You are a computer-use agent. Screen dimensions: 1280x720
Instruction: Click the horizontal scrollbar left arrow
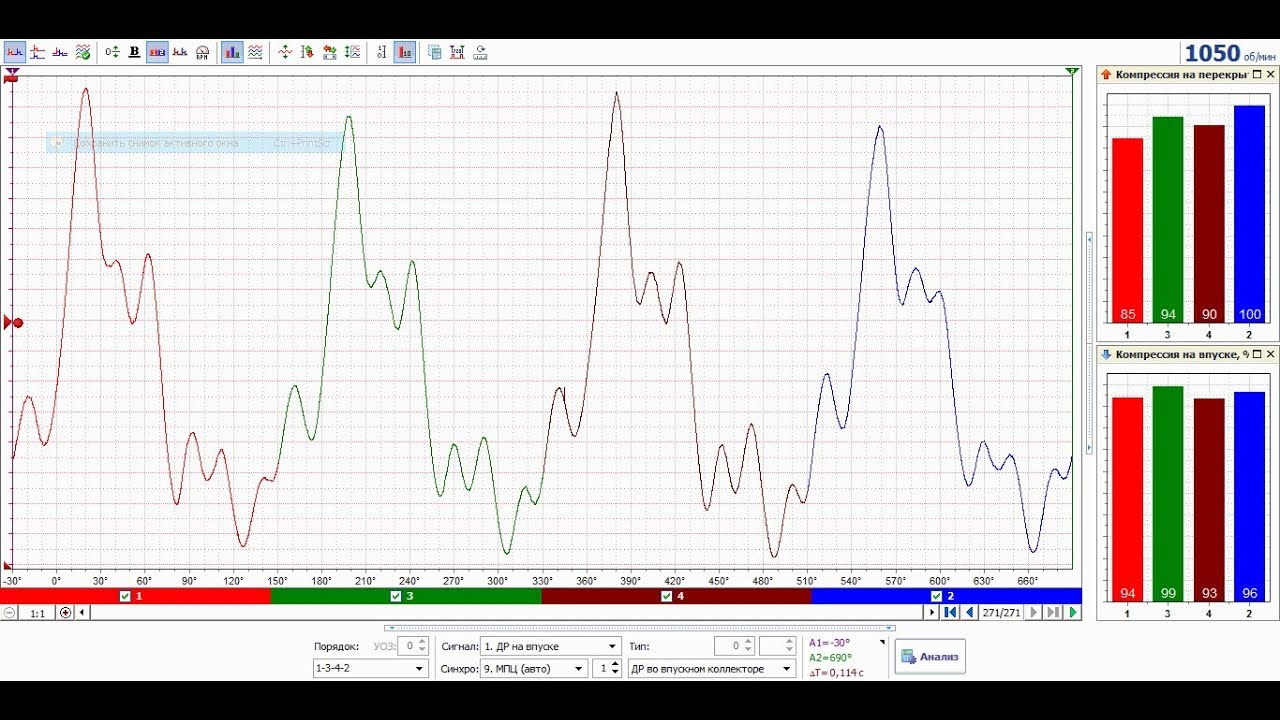tap(83, 613)
